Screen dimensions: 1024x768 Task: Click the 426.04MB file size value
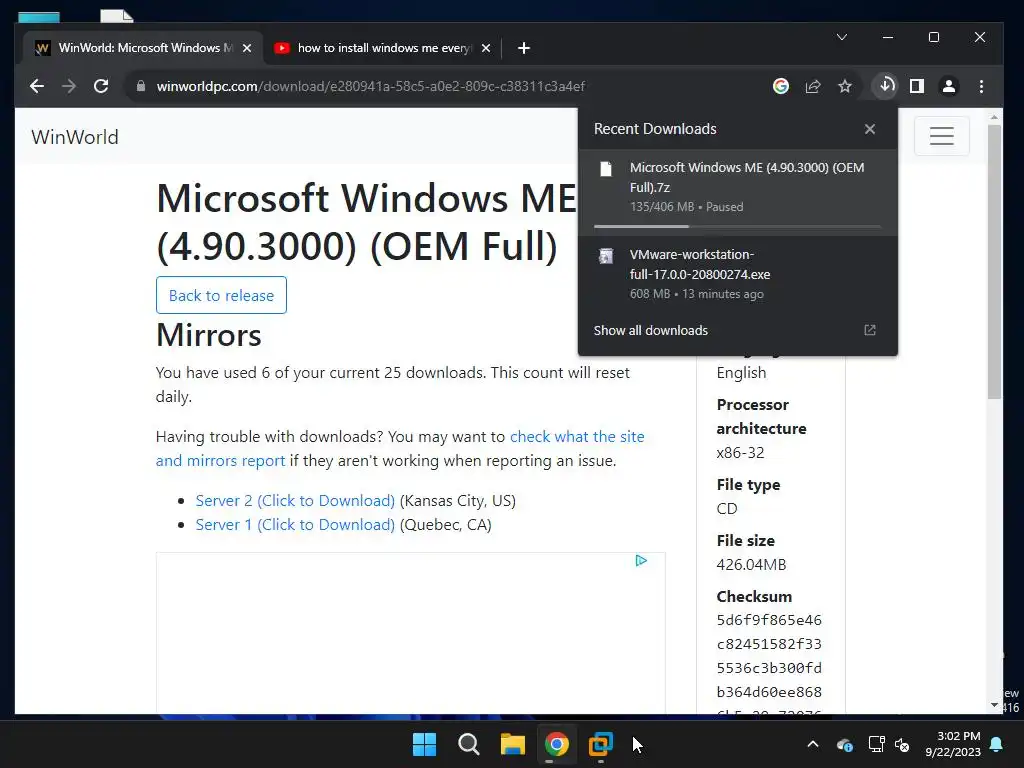[x=751, y=565]
